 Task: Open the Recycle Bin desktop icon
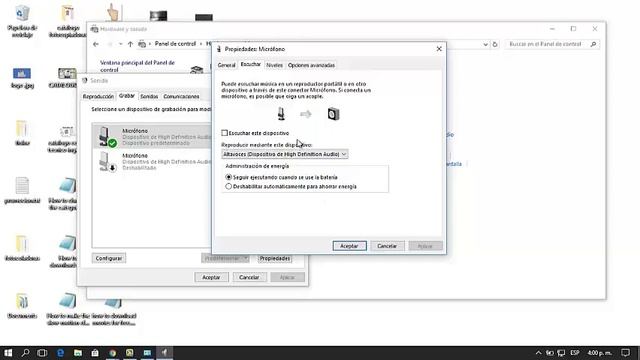click(x=22, y=20)
